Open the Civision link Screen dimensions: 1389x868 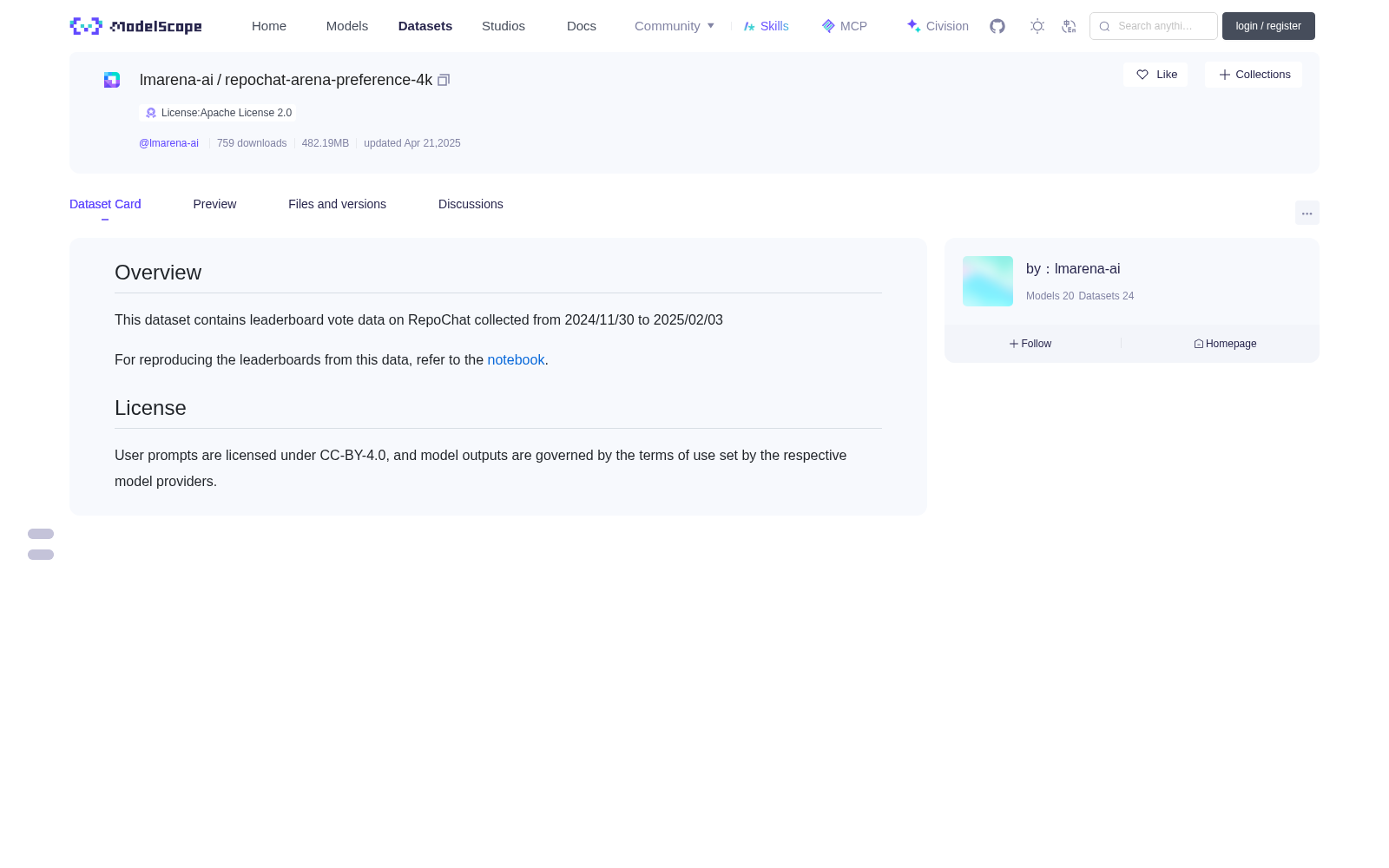[x=938, y=26]
